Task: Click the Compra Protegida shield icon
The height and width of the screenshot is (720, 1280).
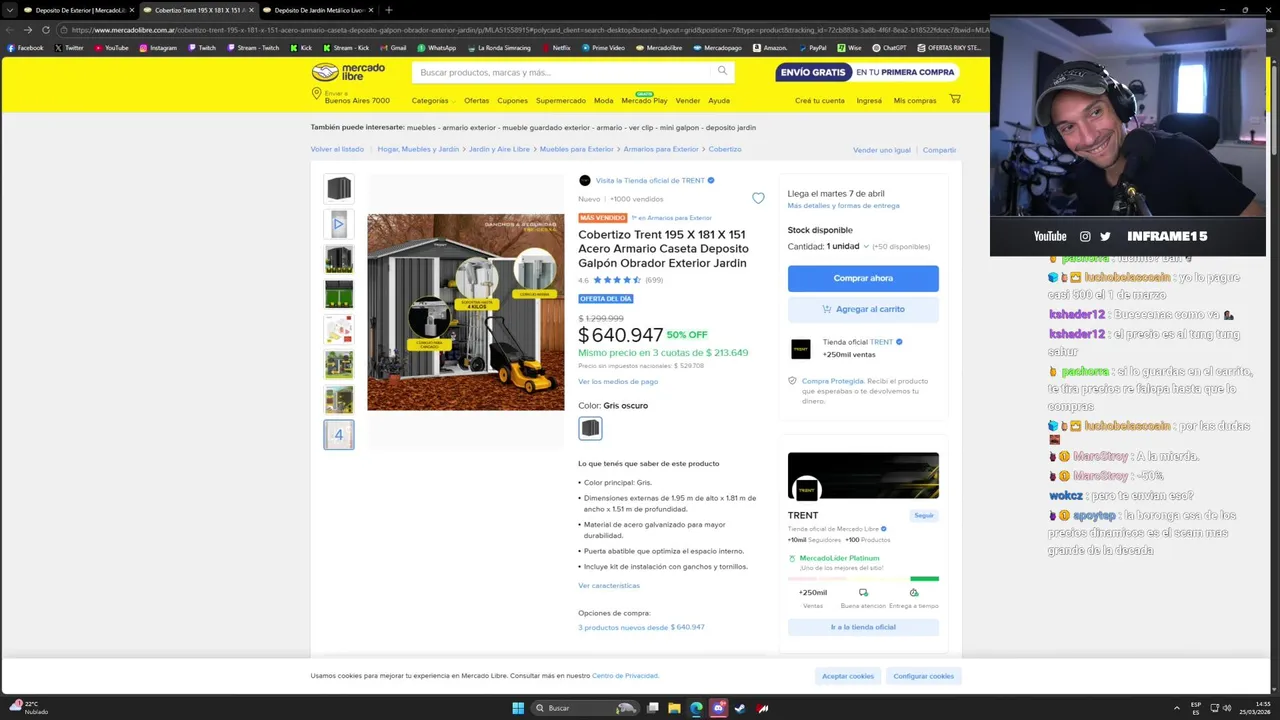Action: click(792, 381)
